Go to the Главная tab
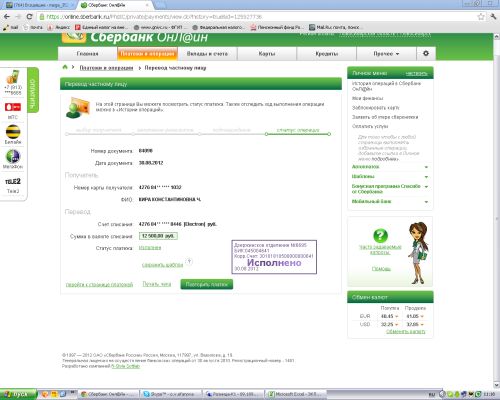Screen dimensions: 500x400 [x=87, y=53]
